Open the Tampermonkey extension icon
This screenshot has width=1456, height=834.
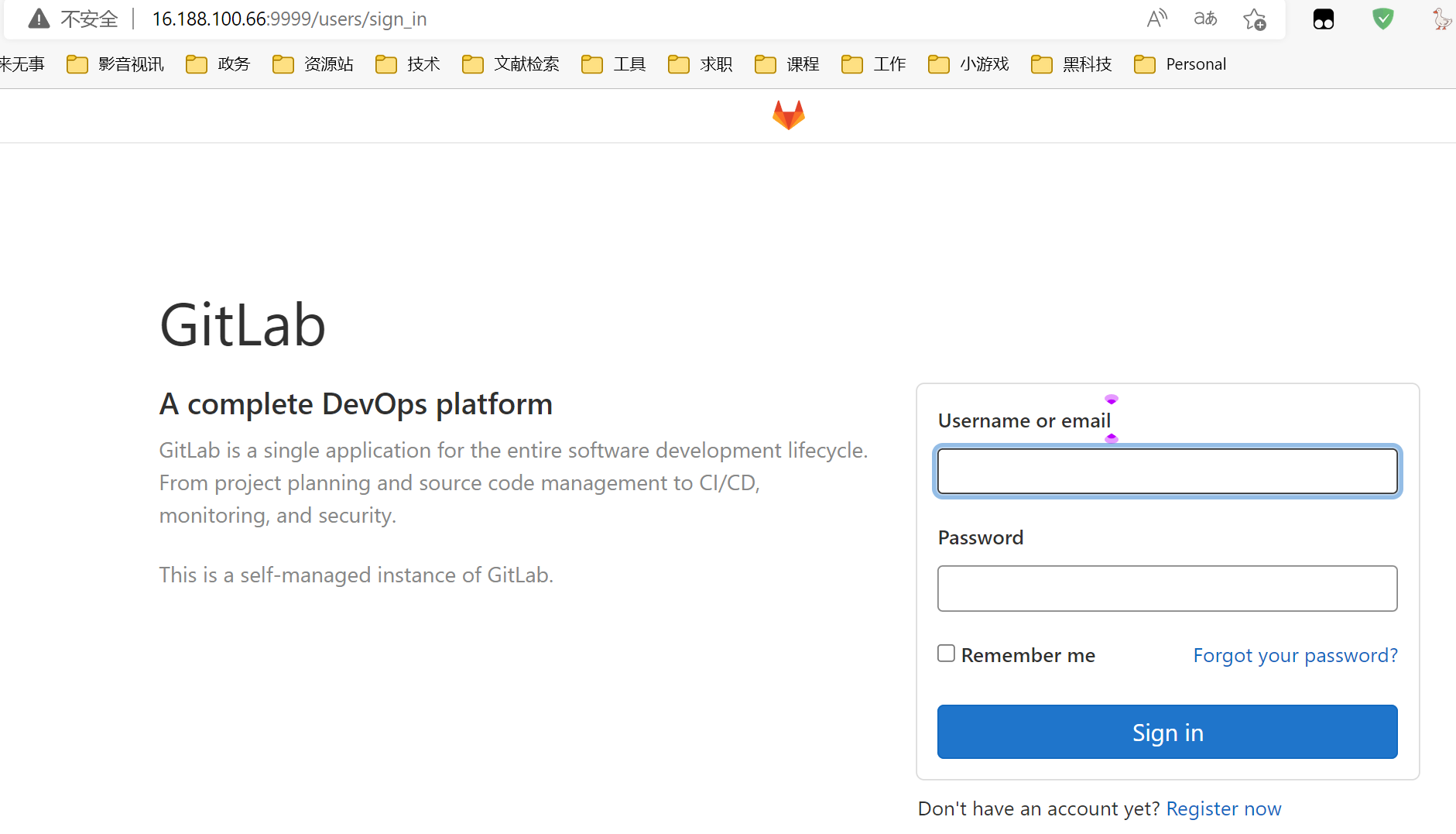[1324, 19]
